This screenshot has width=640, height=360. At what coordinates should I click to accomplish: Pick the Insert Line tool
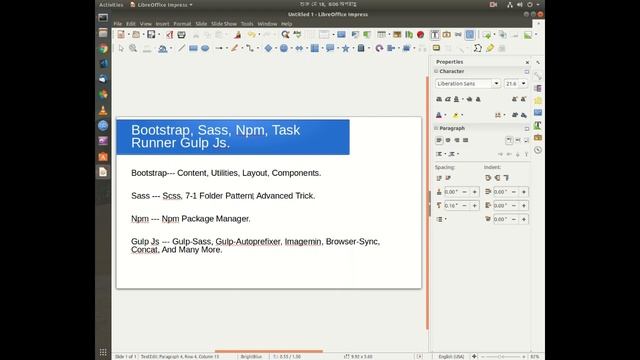coord(182,48)
